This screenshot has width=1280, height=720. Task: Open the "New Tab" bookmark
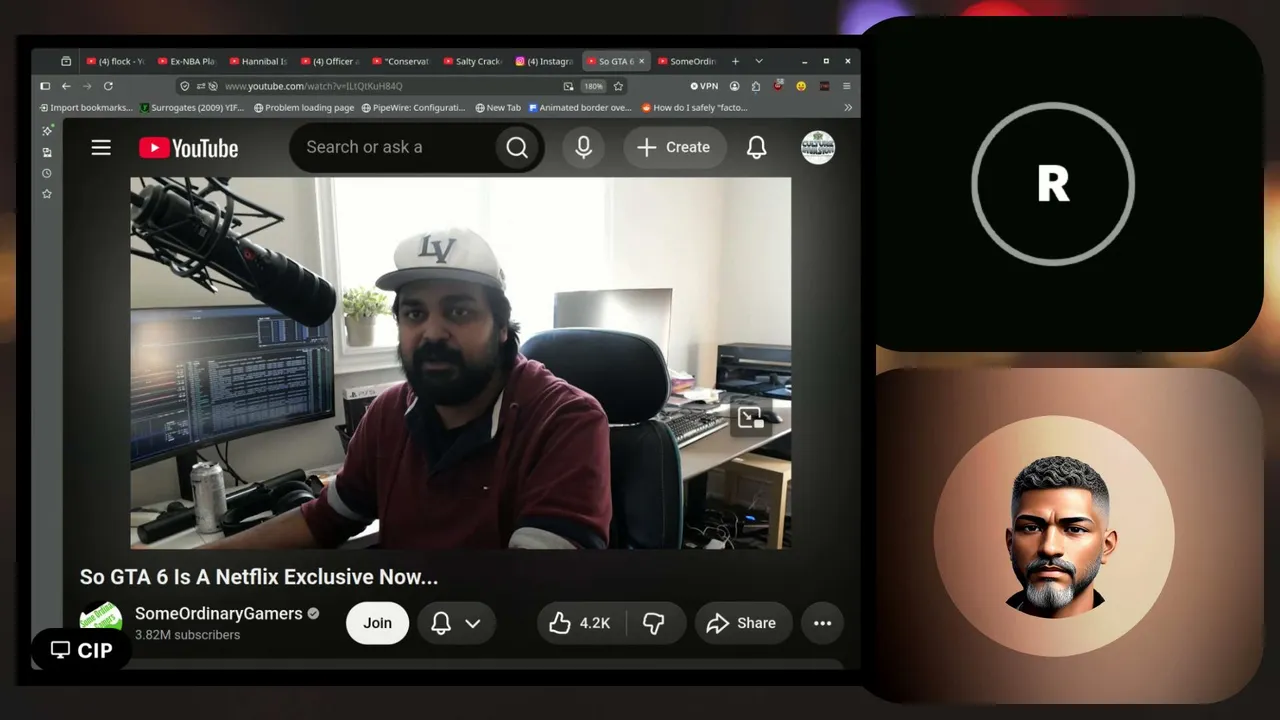[x=498, y=108]
